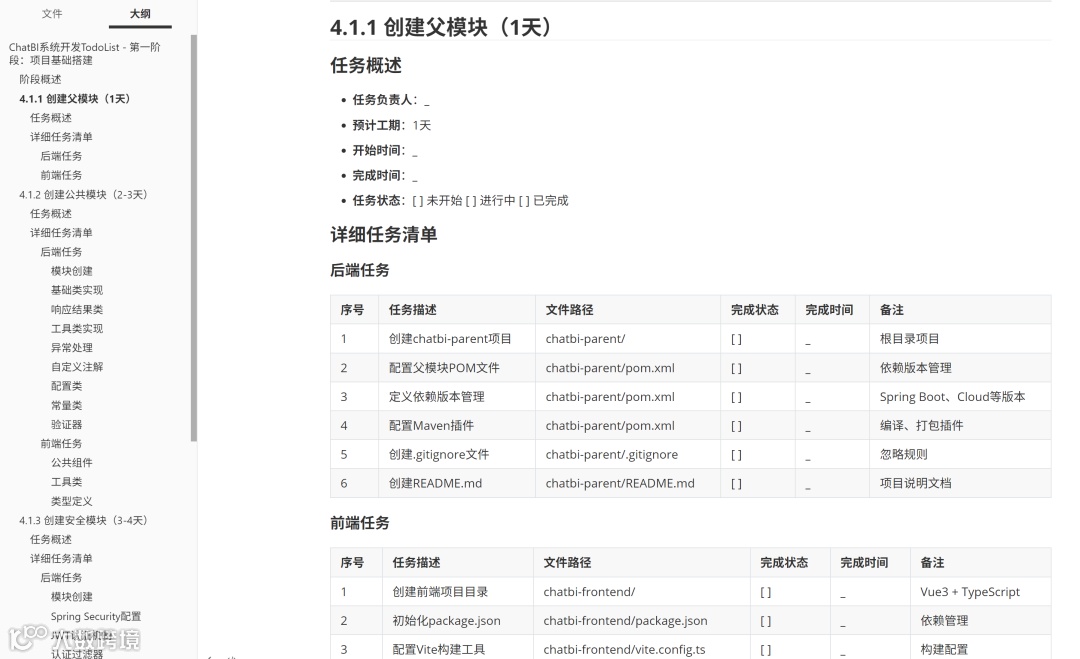Go to 工具类实现 outline item
Viewport: 1080px width, 659px height.
(76, 328)
